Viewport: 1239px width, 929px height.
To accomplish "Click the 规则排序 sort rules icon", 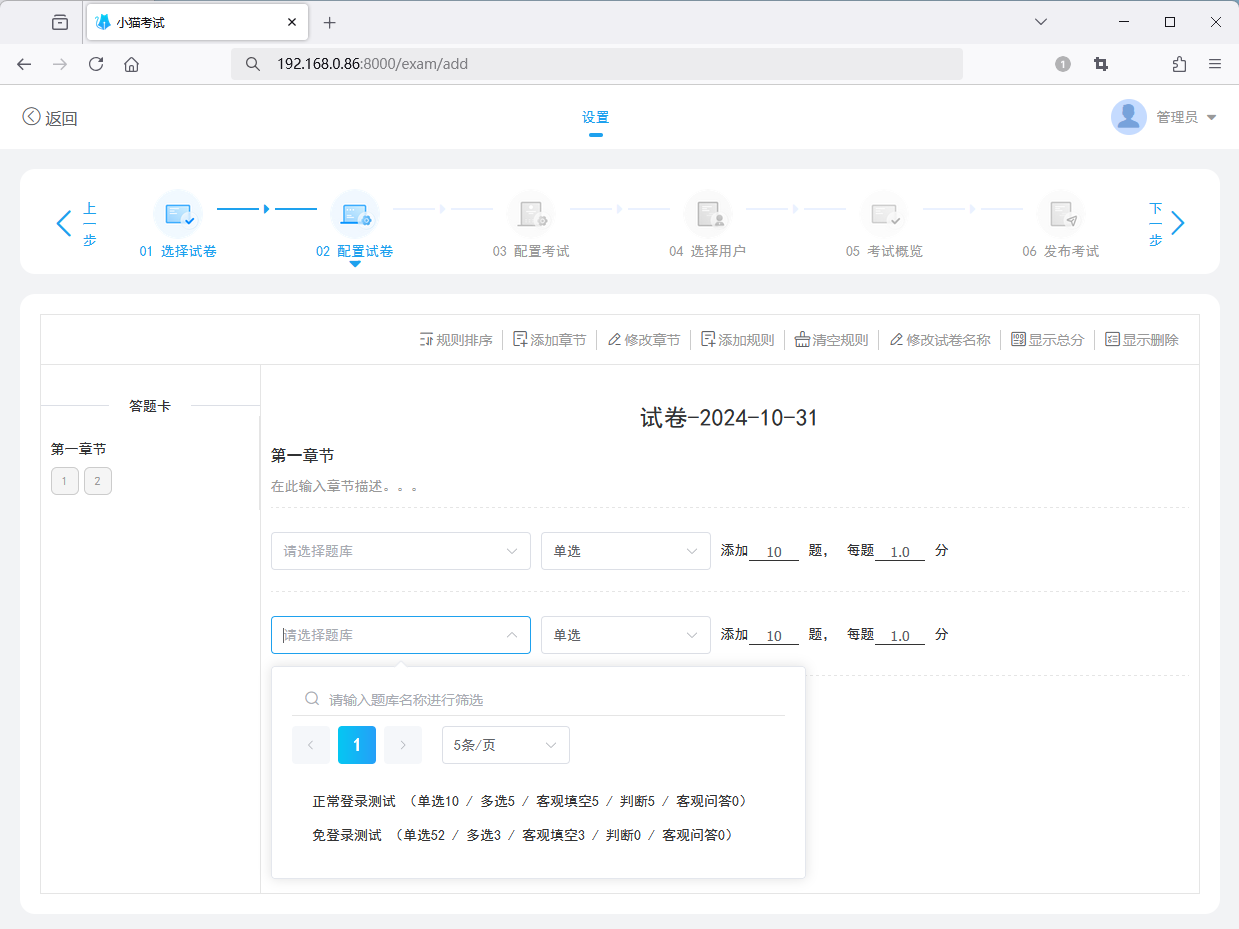I will tap(426, 340).
